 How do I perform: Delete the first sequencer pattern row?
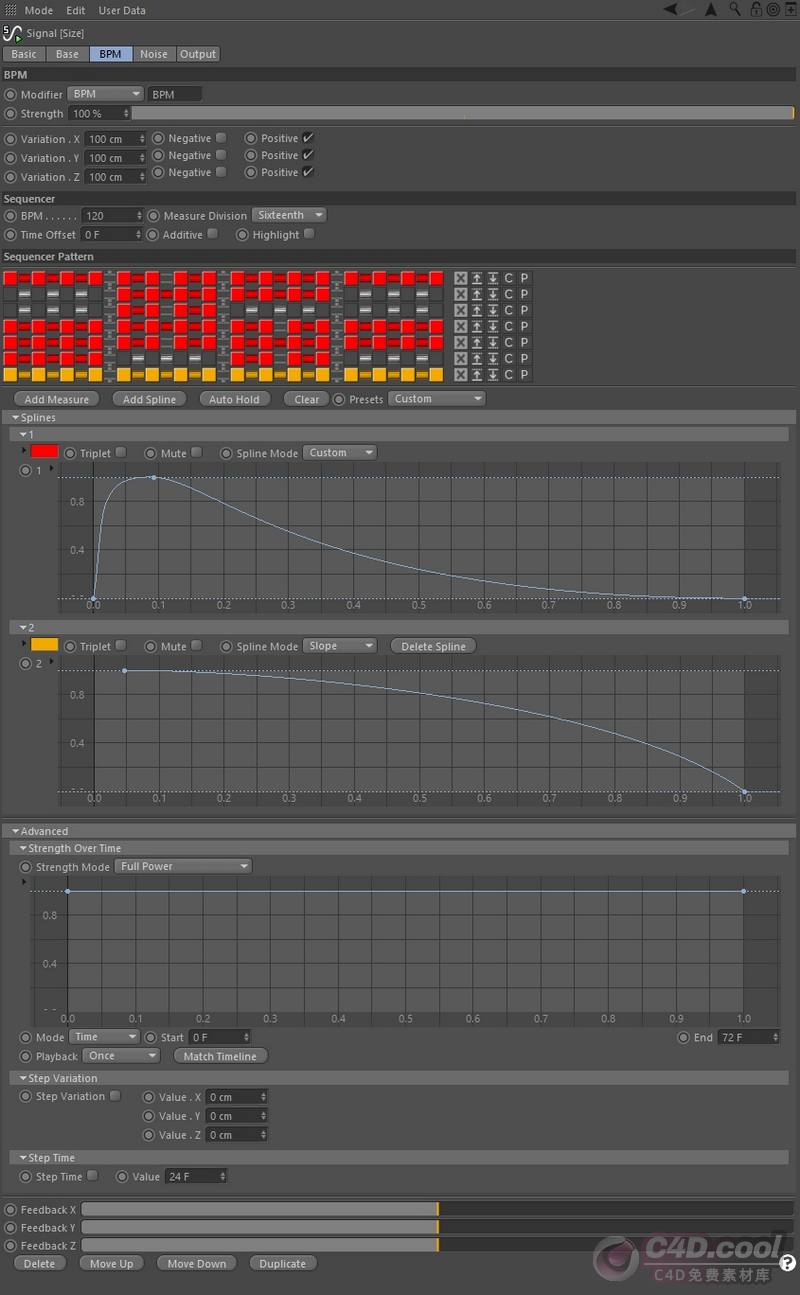(x=460, y=278)
